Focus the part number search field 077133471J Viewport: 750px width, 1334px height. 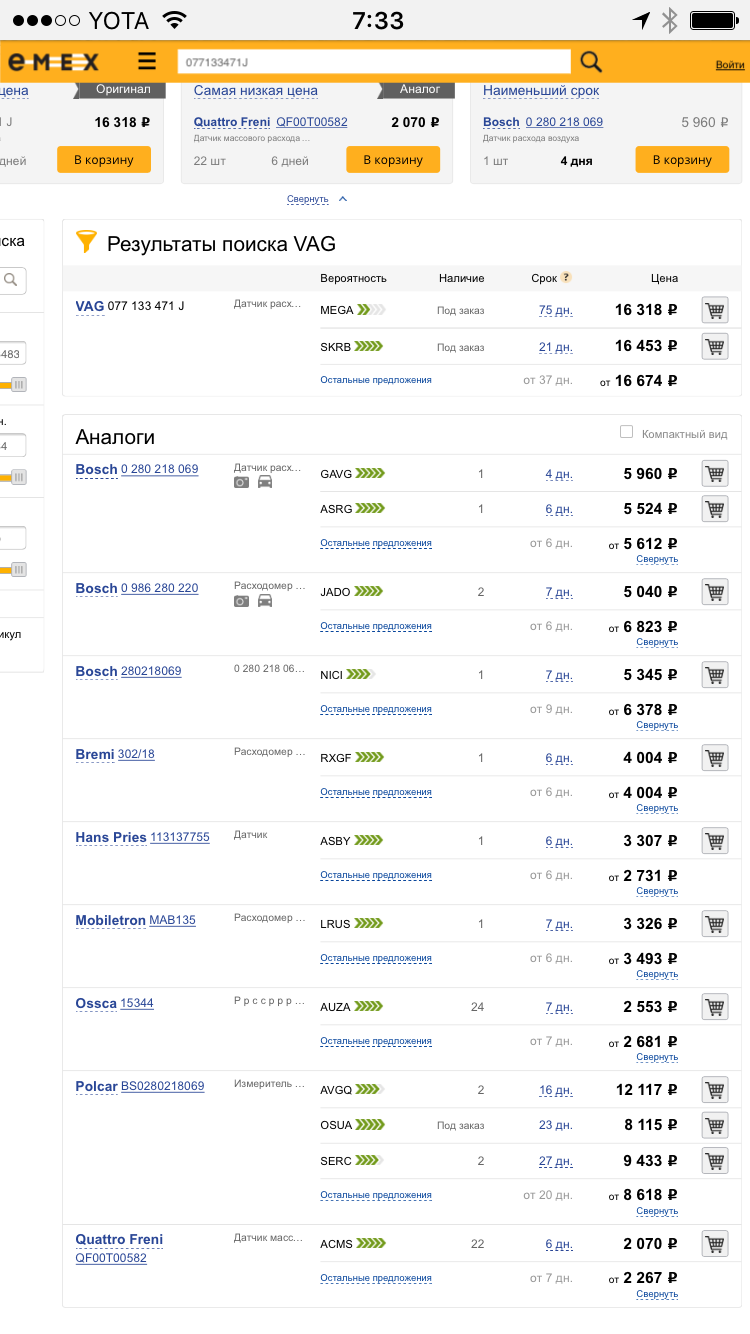coord(374,62)
